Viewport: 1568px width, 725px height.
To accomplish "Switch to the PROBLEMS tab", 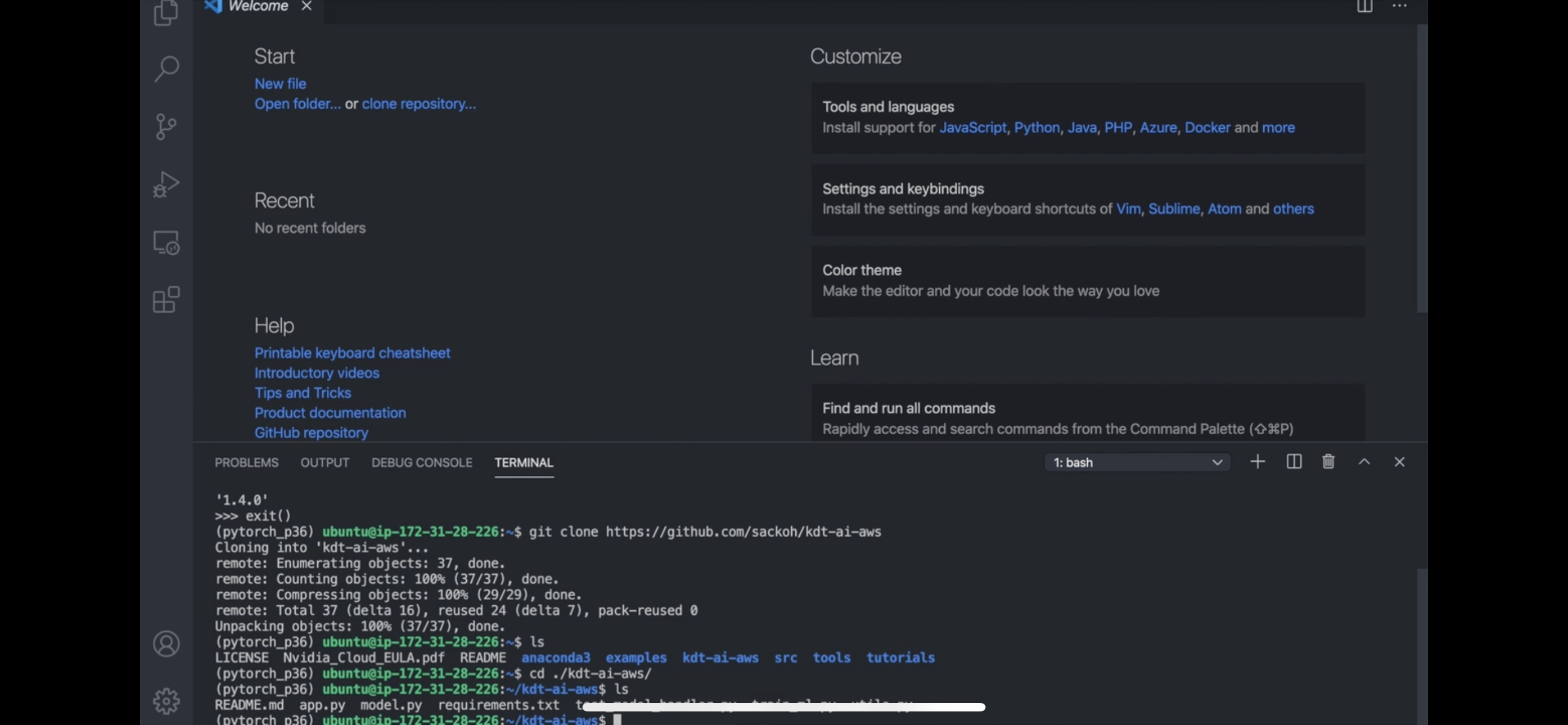I will pyautogui.click(x=247, y=462).
